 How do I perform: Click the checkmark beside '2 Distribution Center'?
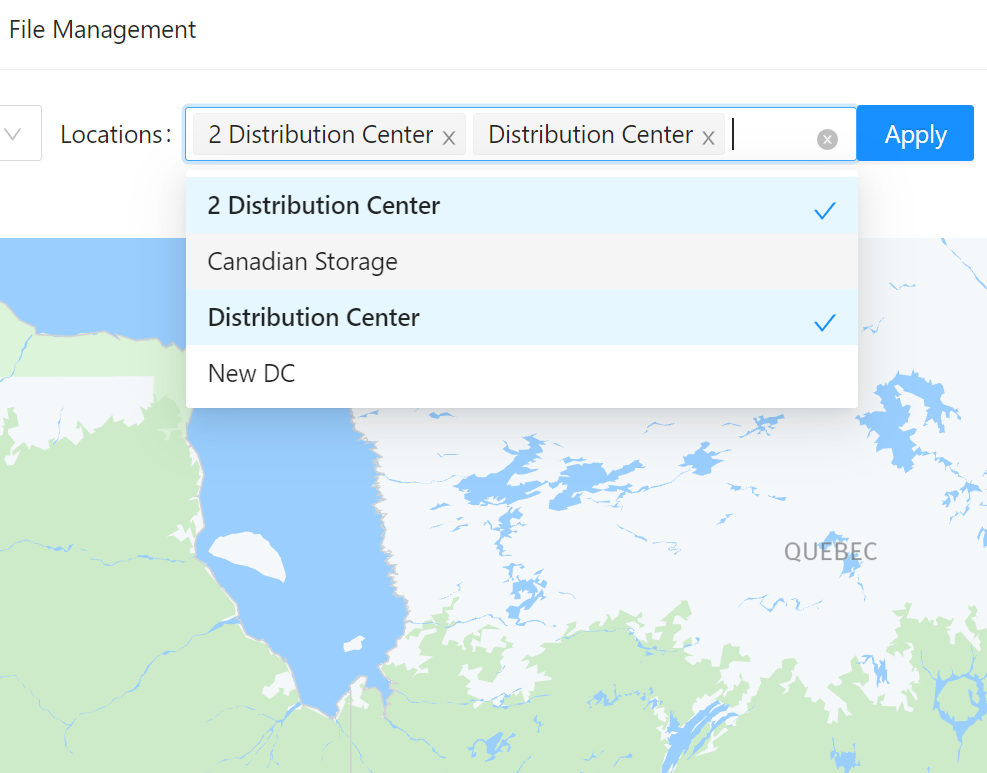coord(824,210)
